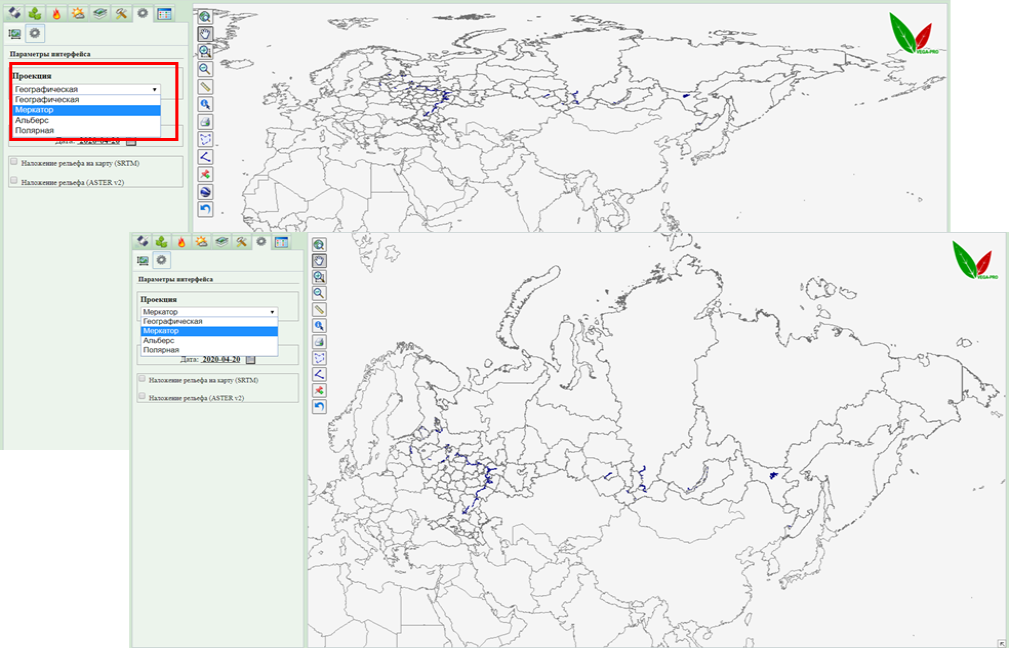Open the calendar picker next to the date
Viewport: 1009px width, 648px height.
click(x=251, y=358)
